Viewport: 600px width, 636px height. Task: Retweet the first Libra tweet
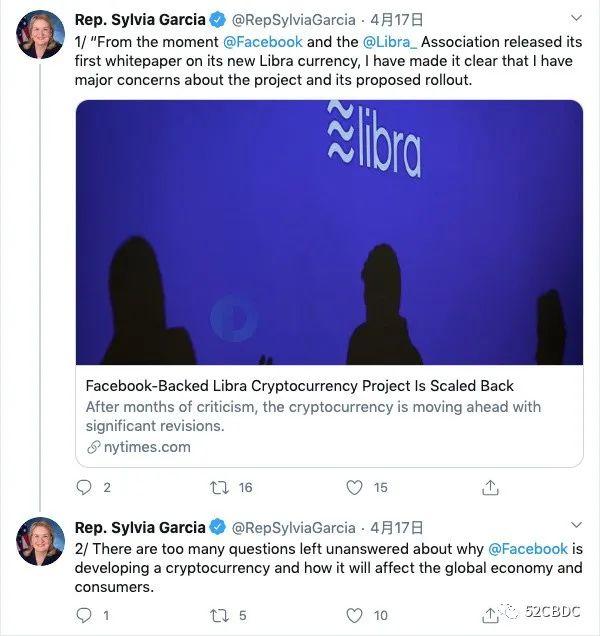tap(219, 488)
